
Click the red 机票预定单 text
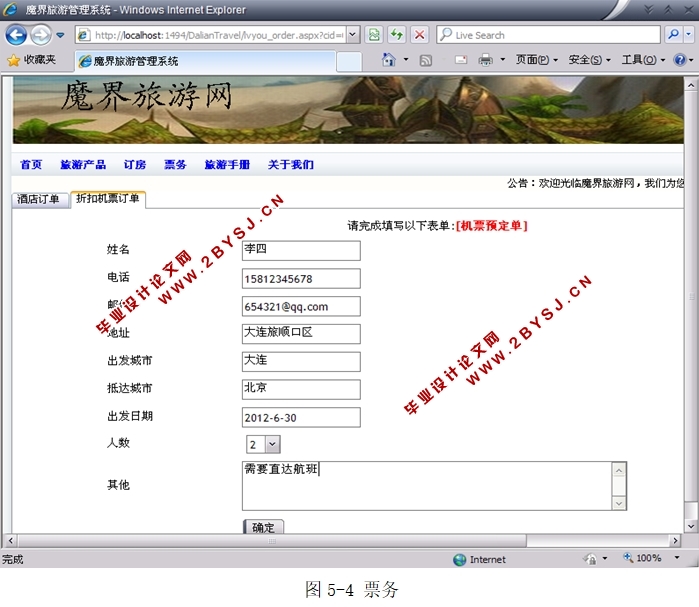click(491, 226)
